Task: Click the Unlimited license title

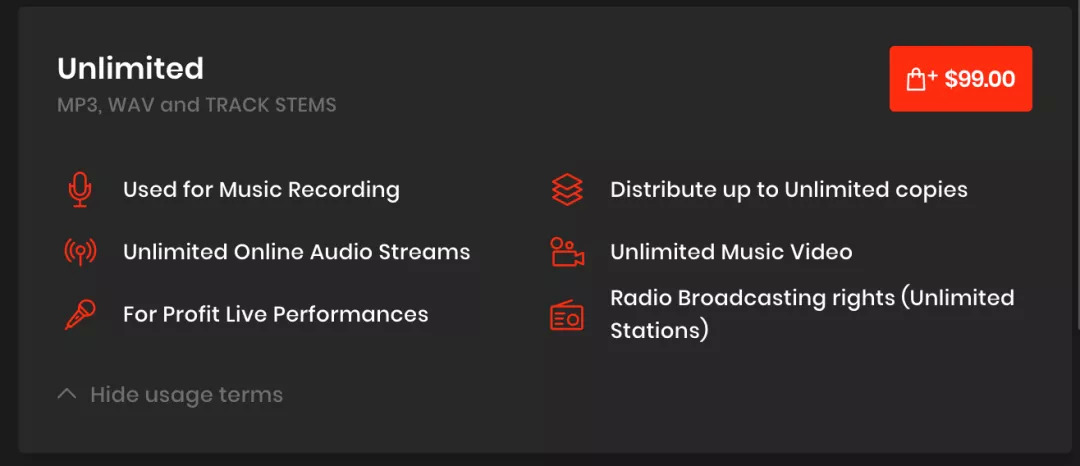Action: click(x=130, y=68)
